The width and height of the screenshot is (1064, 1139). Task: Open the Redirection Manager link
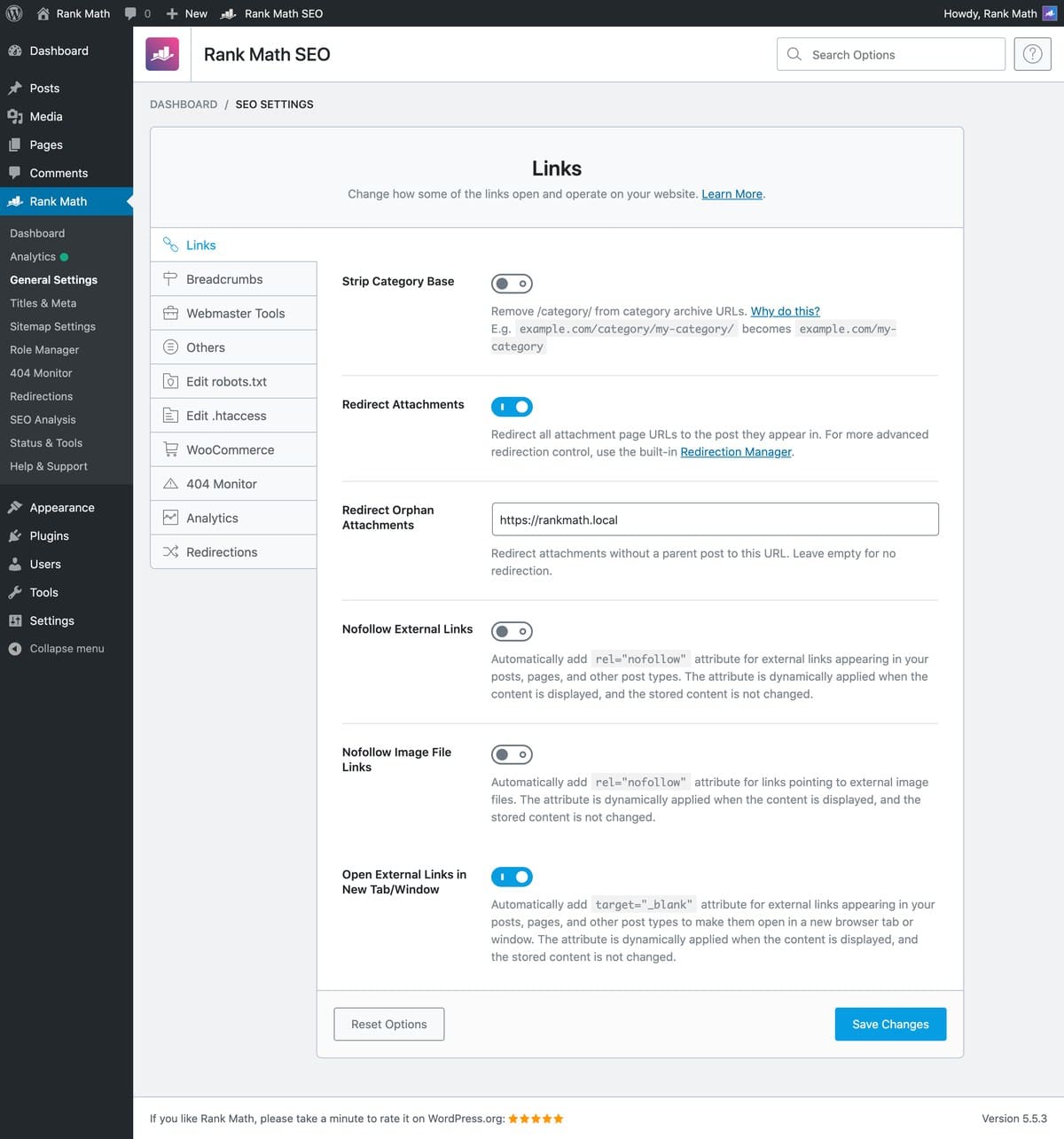tap(736, 452)
